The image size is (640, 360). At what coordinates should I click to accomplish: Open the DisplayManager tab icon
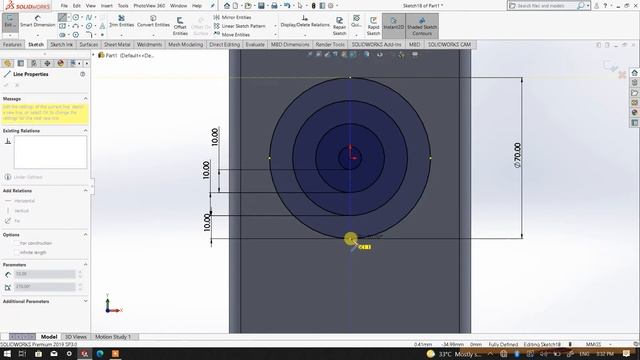(x=61, y=63)
